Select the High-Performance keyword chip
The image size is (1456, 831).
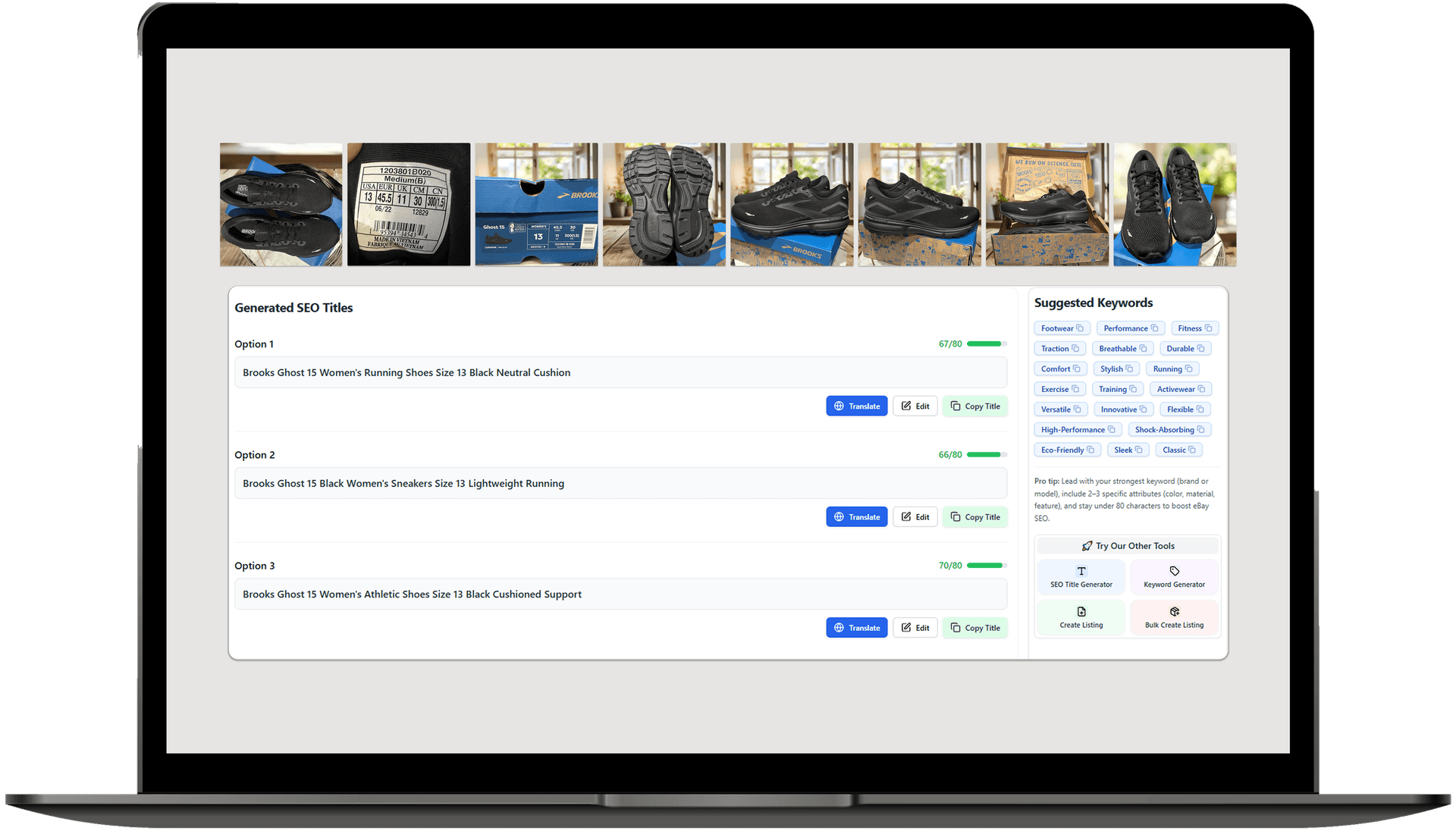[x=1072, y=430]
